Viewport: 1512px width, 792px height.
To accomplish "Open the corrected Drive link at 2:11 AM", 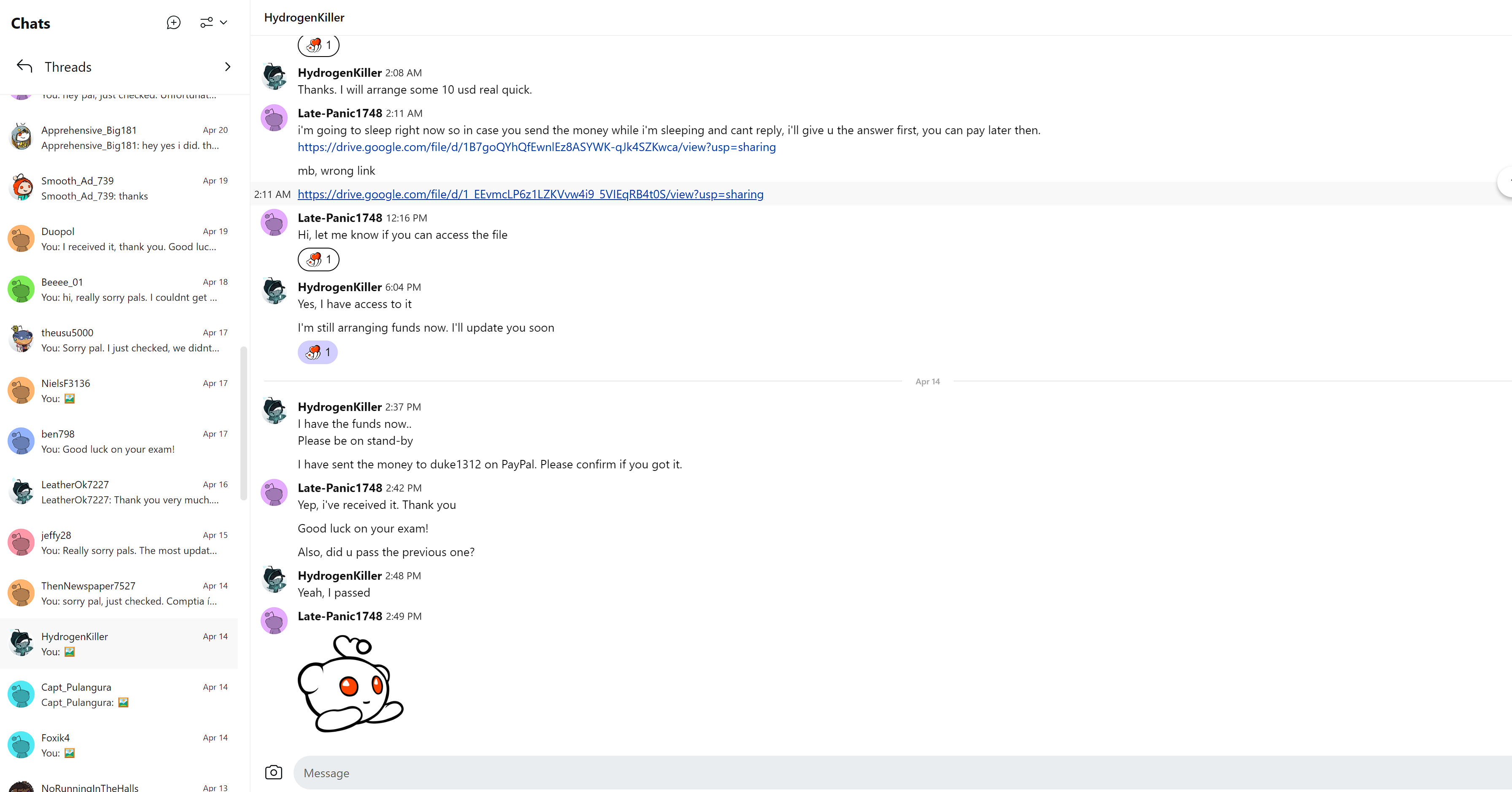I will pyautogui.click(x=530, y=194).
